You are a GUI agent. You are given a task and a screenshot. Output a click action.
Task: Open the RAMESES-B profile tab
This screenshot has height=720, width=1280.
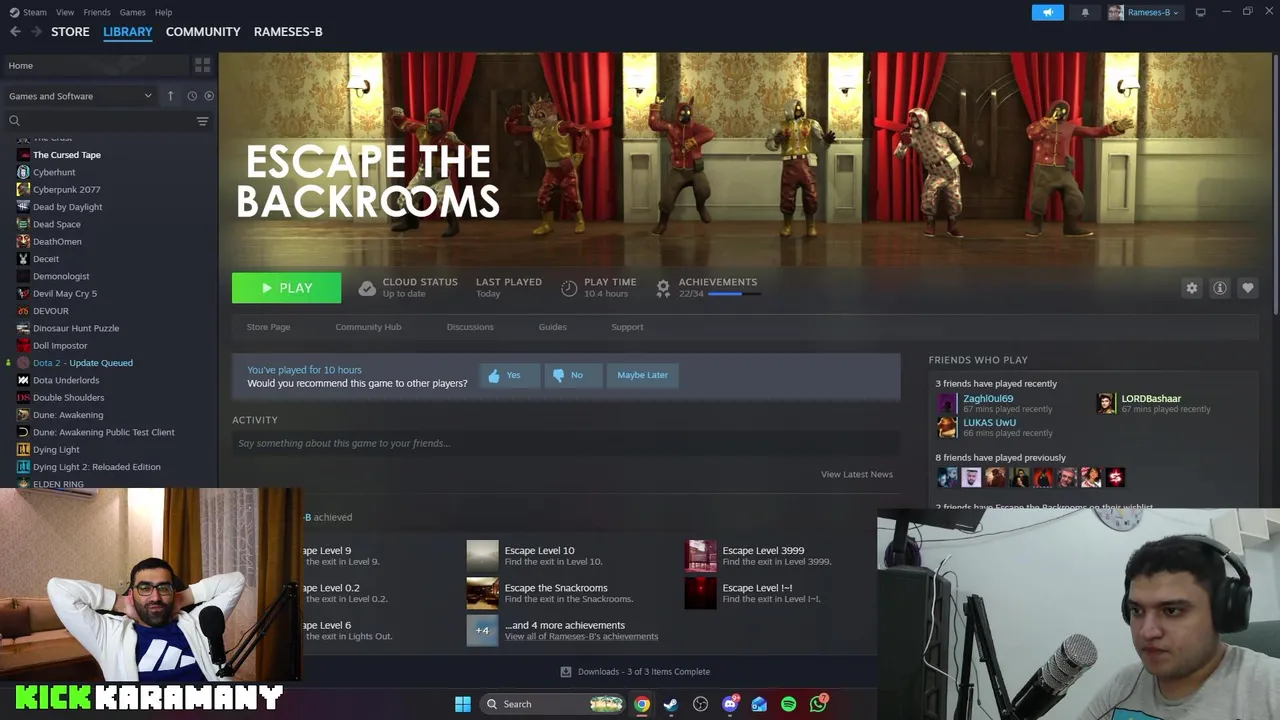pyautogui.click(x=288, y=32)
